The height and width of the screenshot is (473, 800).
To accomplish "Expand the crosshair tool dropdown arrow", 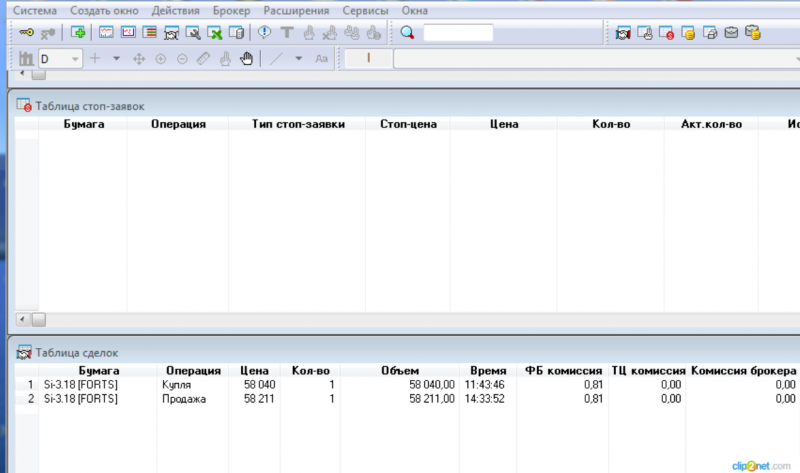I will point(116,59).
